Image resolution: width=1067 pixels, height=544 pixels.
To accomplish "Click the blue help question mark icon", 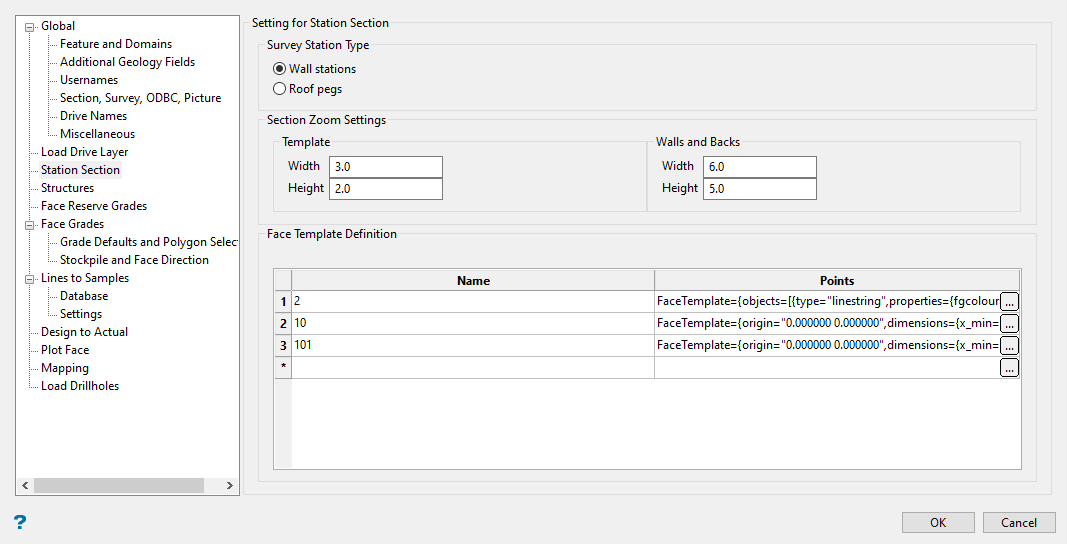I will click(20, 522).
